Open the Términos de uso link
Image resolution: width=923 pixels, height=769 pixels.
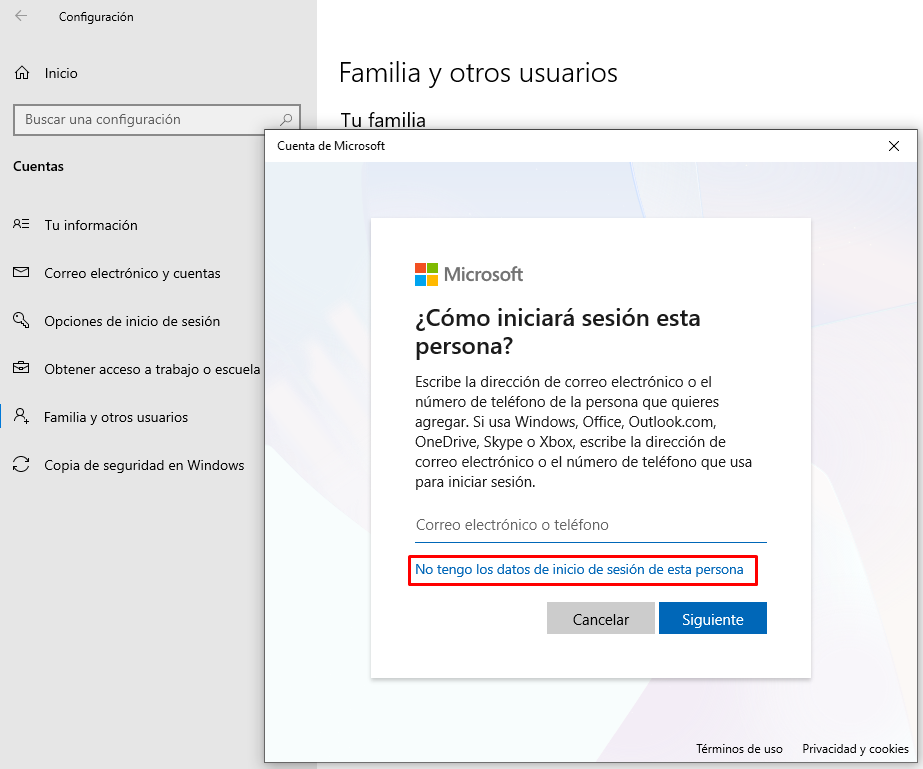[739, 749]
